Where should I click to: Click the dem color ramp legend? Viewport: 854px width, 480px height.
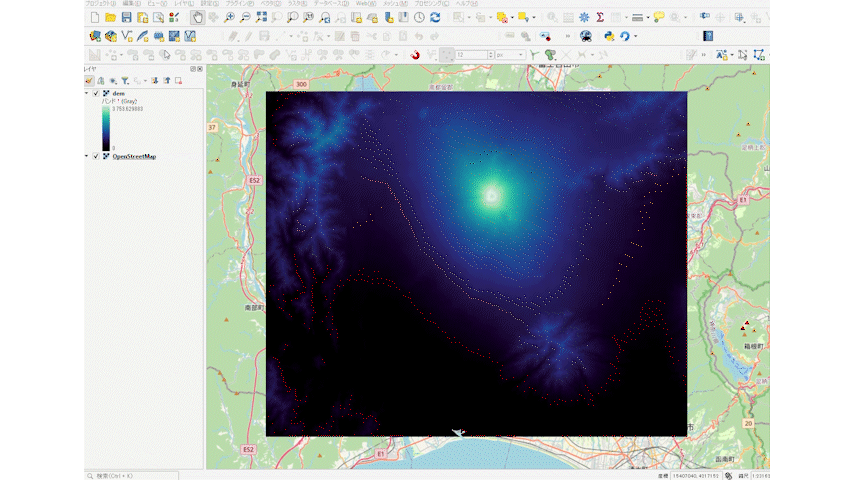(106, 128)
